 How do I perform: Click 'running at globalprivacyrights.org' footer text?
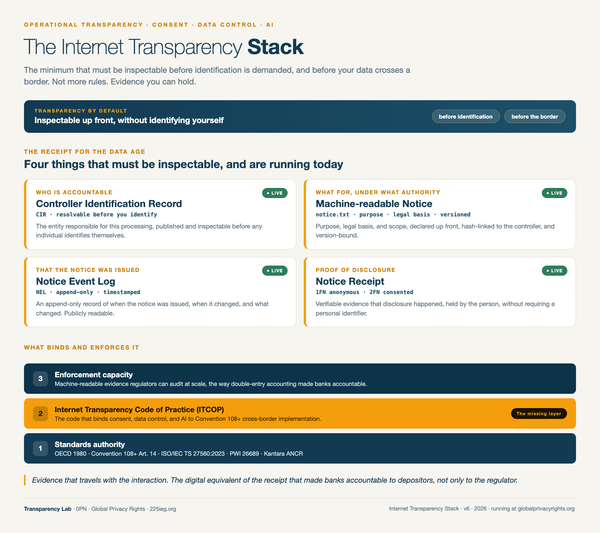(x=533, y=509)
